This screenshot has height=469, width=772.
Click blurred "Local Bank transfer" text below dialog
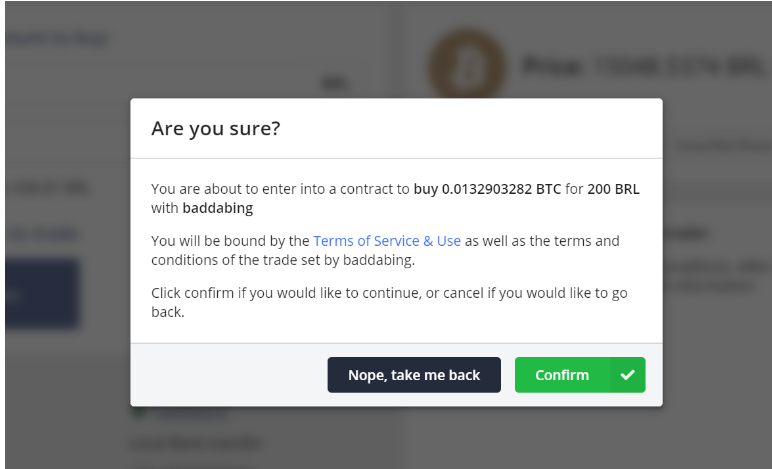tap(196, 443)
